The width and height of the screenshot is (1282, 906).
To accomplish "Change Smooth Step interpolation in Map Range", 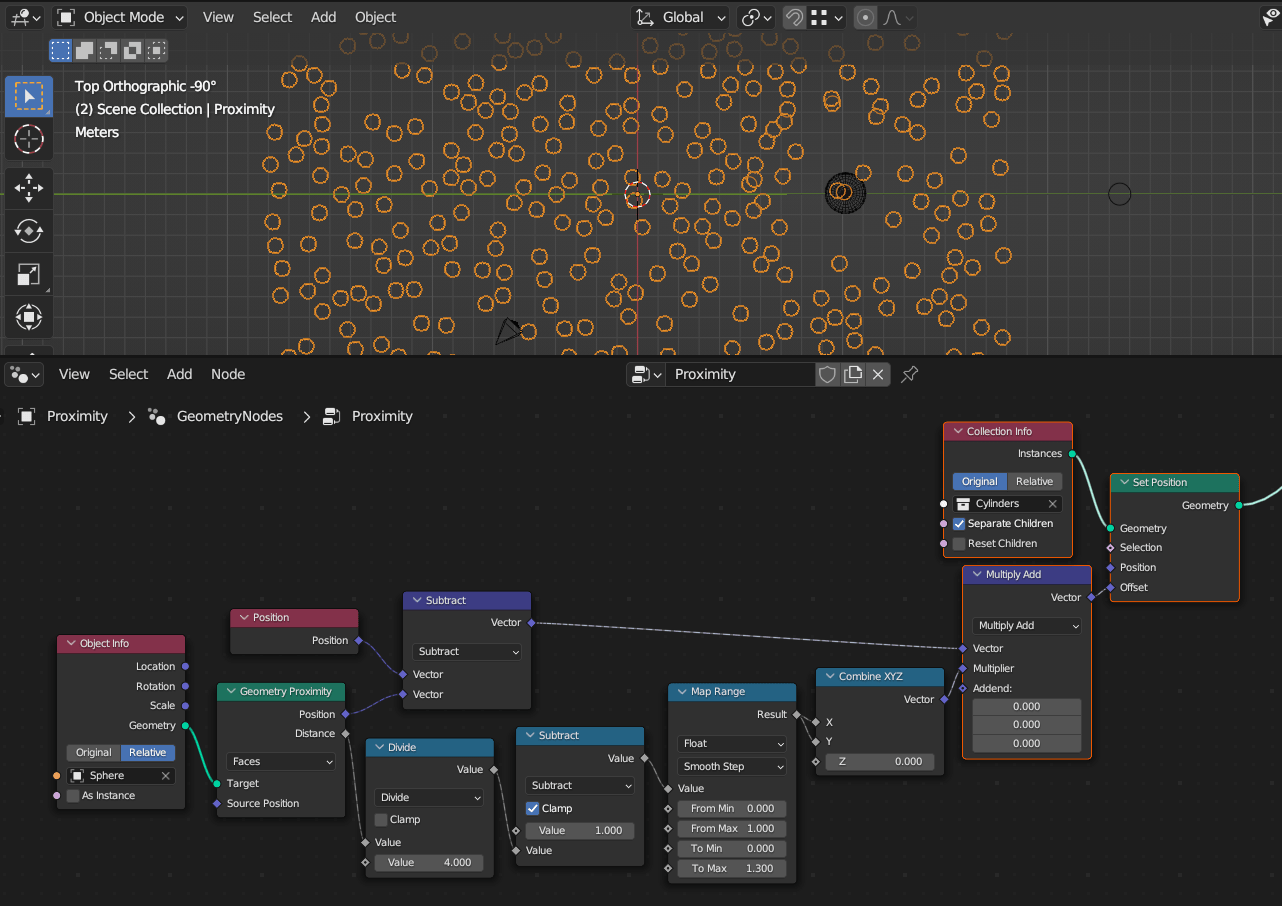I will [731, 765].
